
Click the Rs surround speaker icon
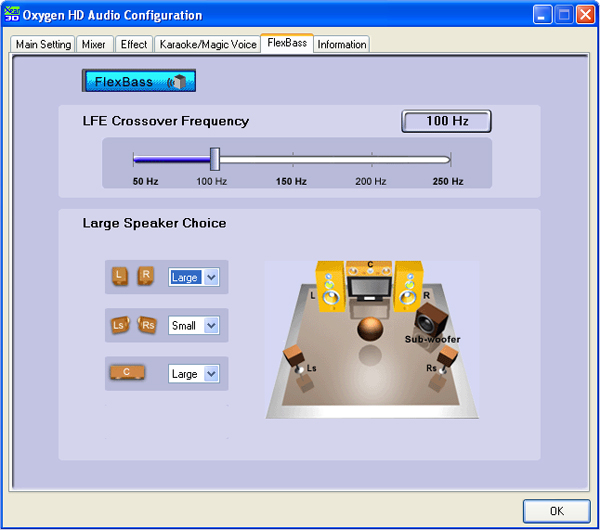point(147,325)
